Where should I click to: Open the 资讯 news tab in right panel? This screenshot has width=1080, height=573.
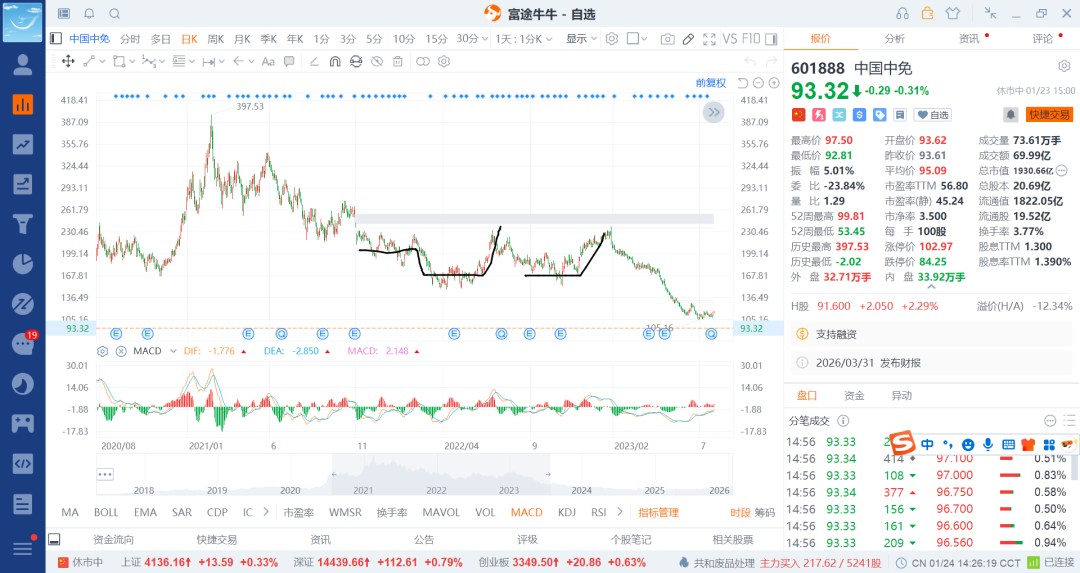coord(969,39)
